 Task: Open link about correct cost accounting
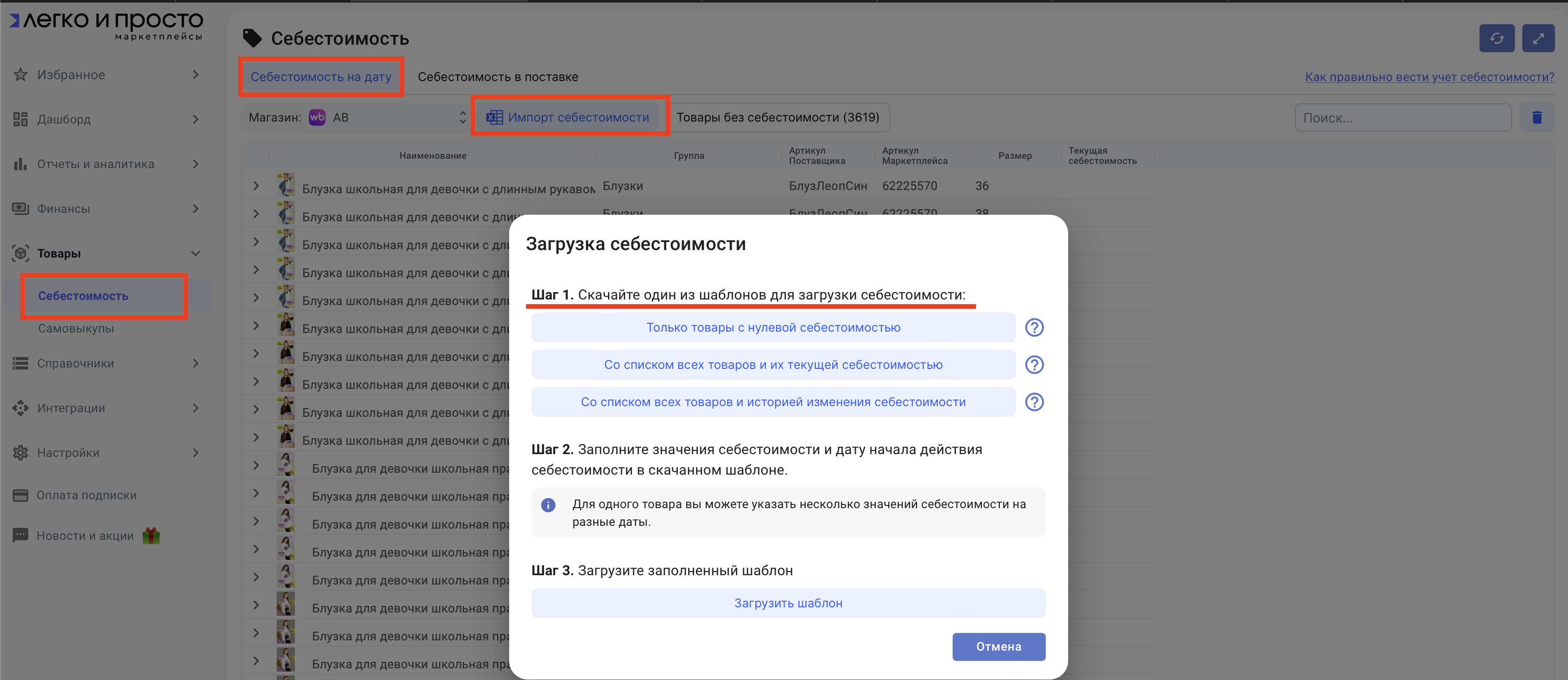pyautogui.click(x=1429, y=77)
